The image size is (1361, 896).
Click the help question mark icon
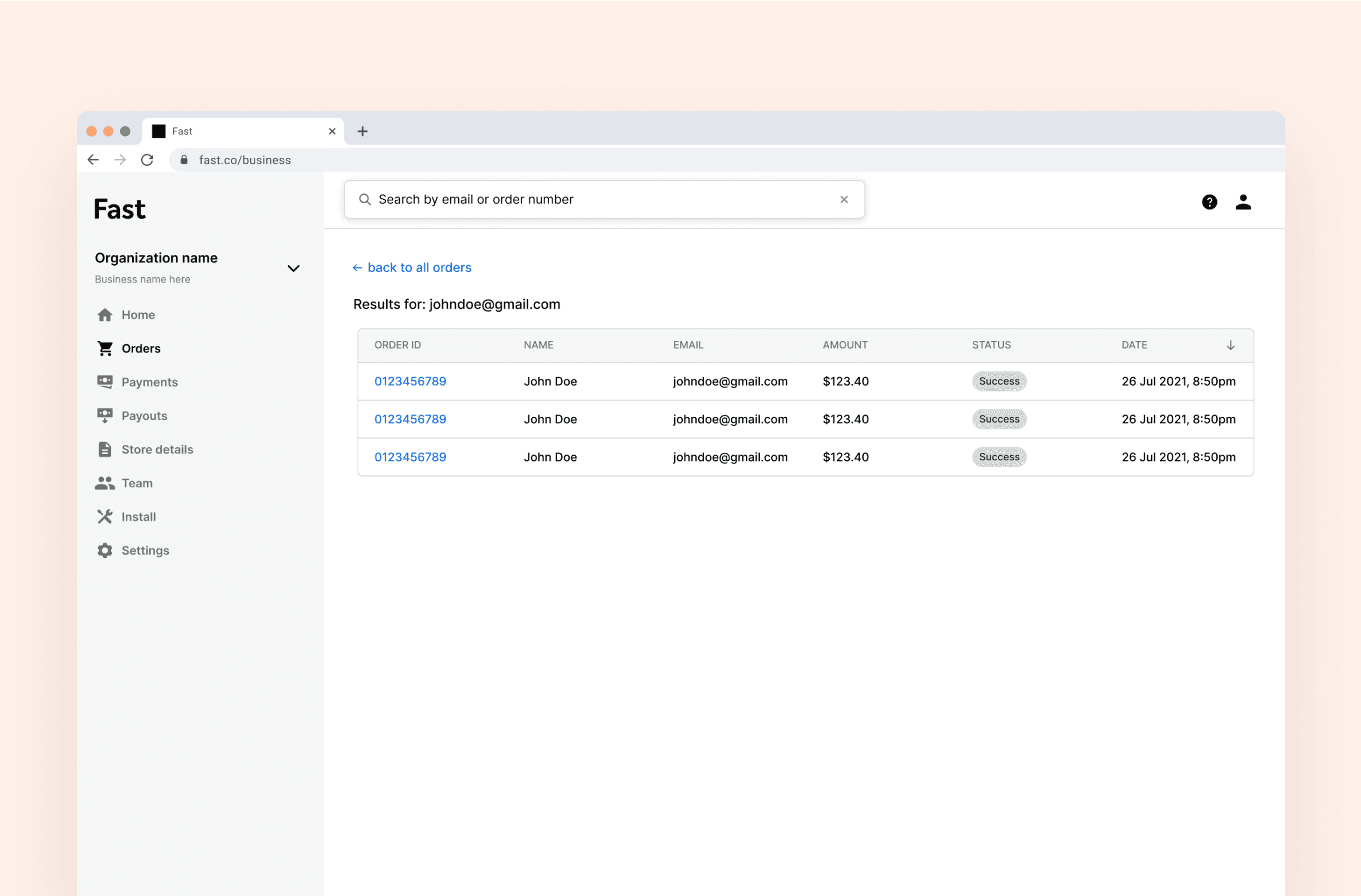(x=1209, y=202)
